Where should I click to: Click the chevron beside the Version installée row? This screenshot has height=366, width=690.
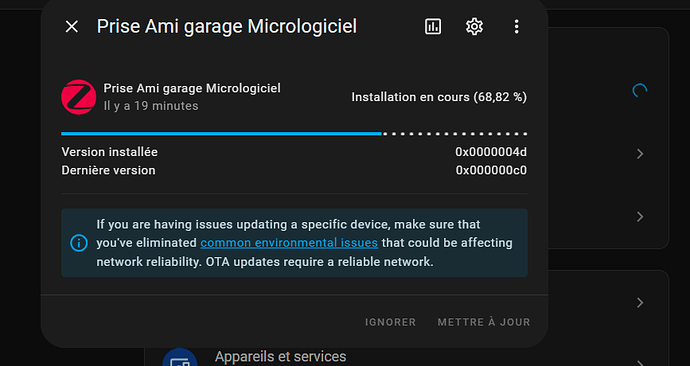coord(640,154)
